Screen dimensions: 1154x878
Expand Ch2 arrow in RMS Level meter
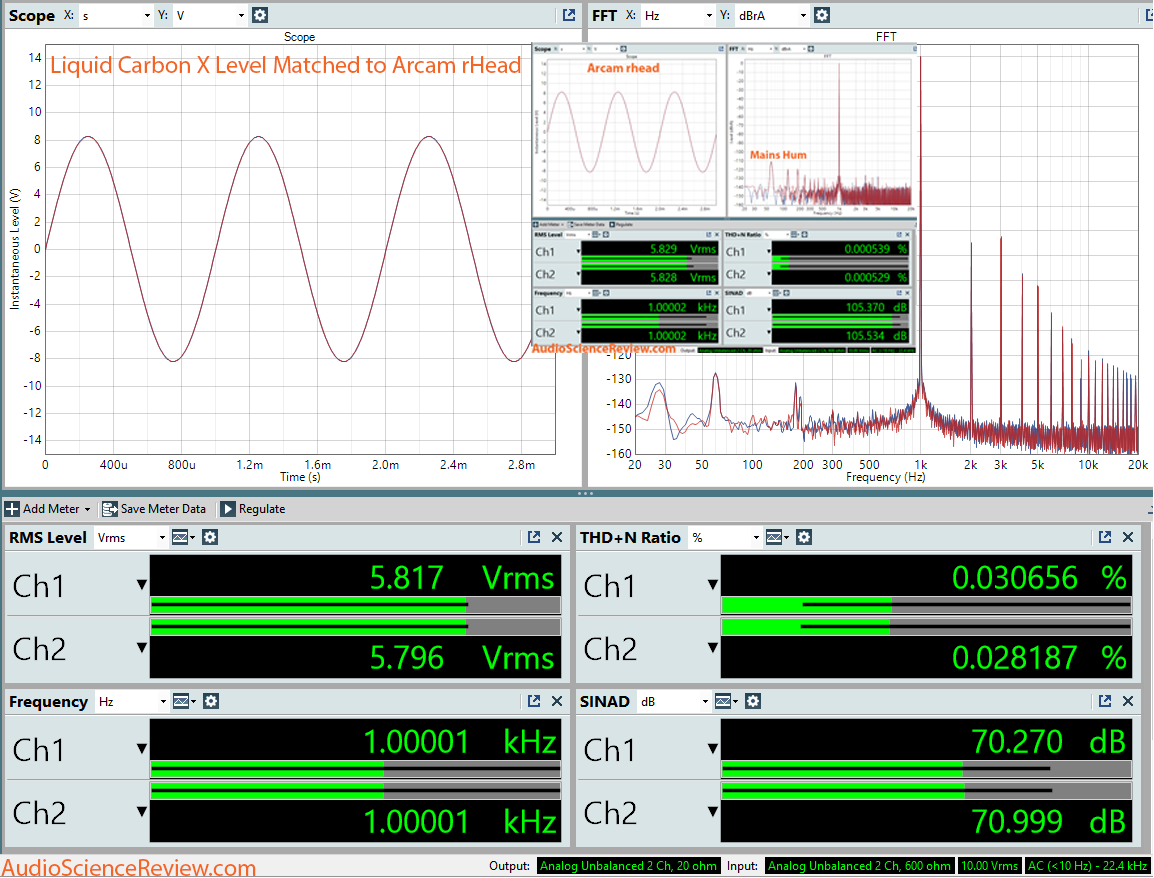click(141, 648)
